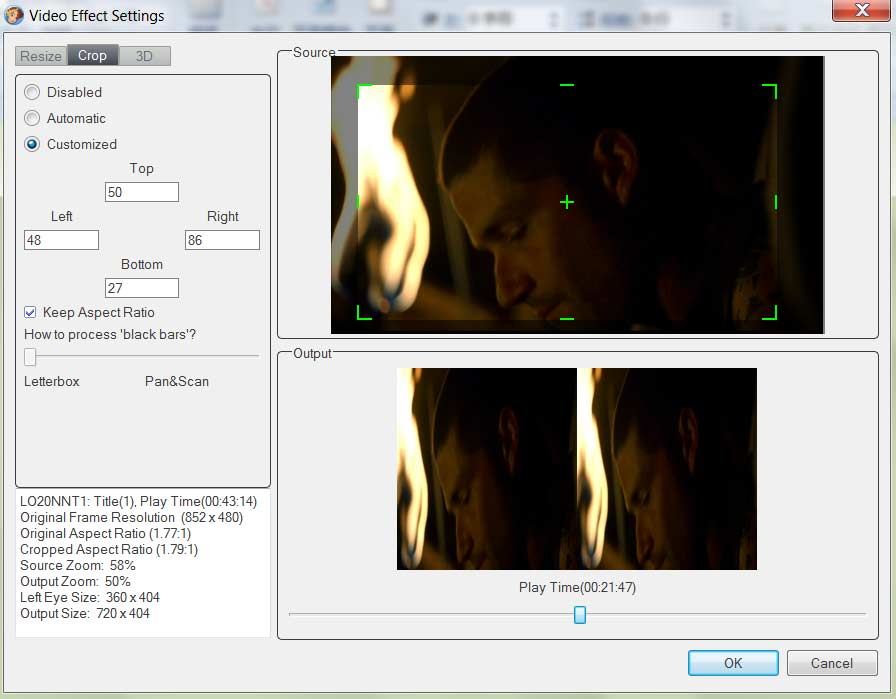Close the Video Effect Settings dialog
The image size is (896, 699).
[x=861, y=10]
